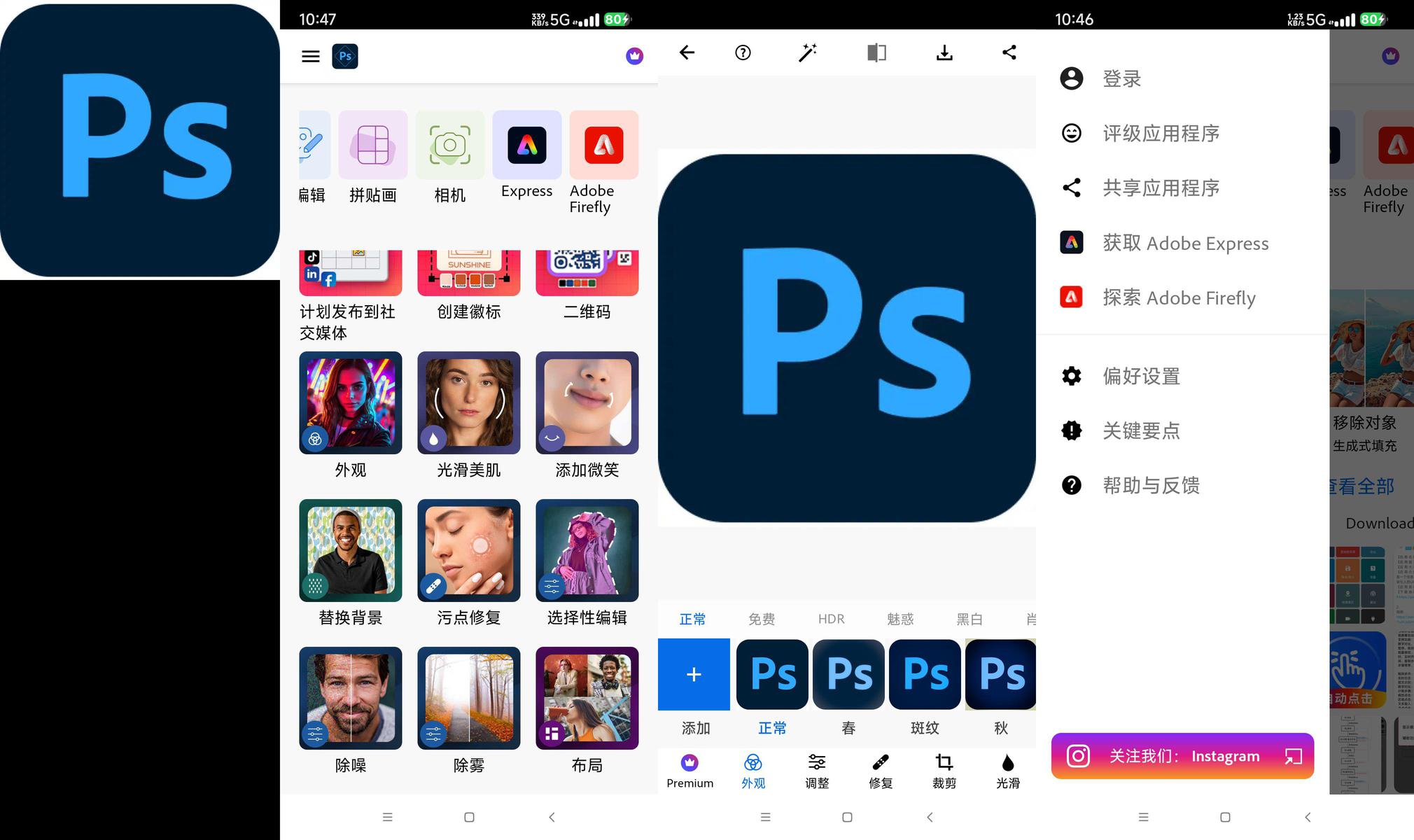1414x840 pixels.
Task: Open the 外观 looks tool in editor
Action: click(x=753, y=771)
